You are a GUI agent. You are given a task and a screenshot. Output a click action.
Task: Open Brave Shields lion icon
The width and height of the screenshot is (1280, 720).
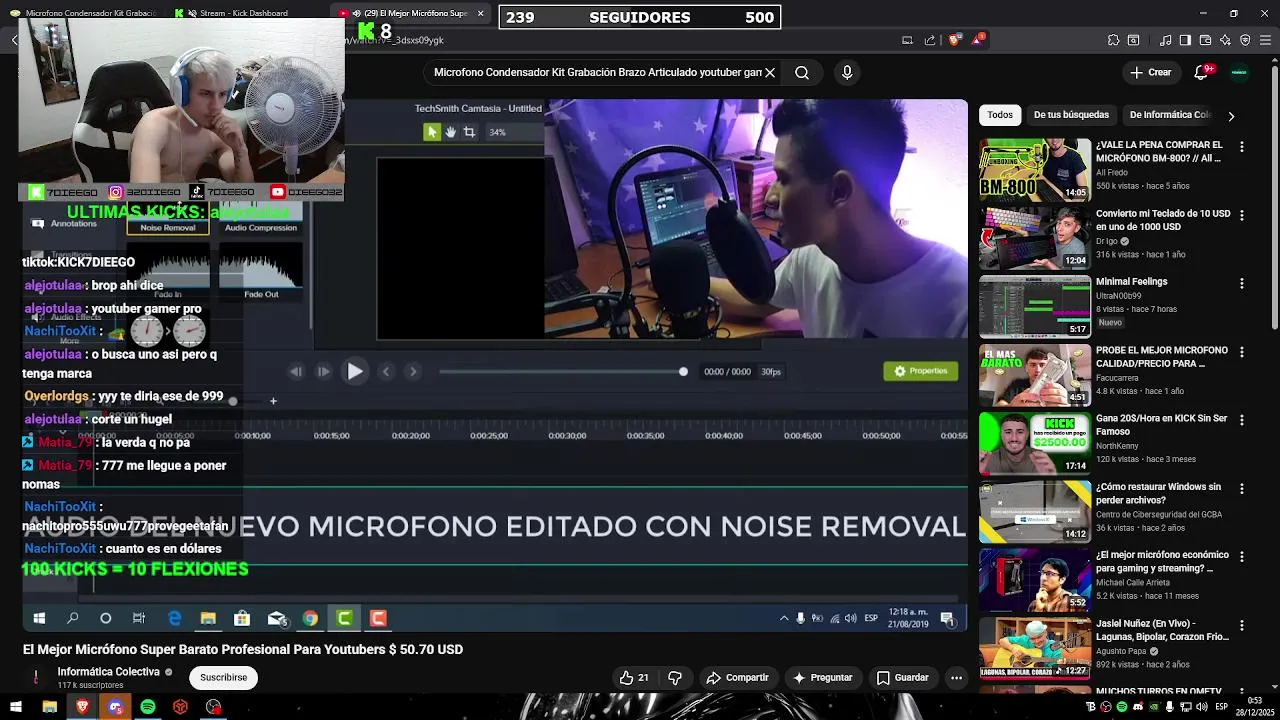(954, 40)
